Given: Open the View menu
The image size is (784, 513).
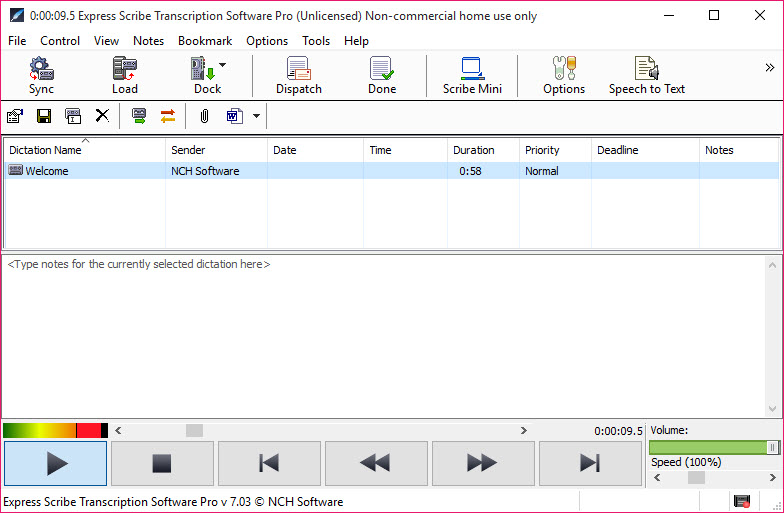Looking at the screenshot, I should (106, 41).
